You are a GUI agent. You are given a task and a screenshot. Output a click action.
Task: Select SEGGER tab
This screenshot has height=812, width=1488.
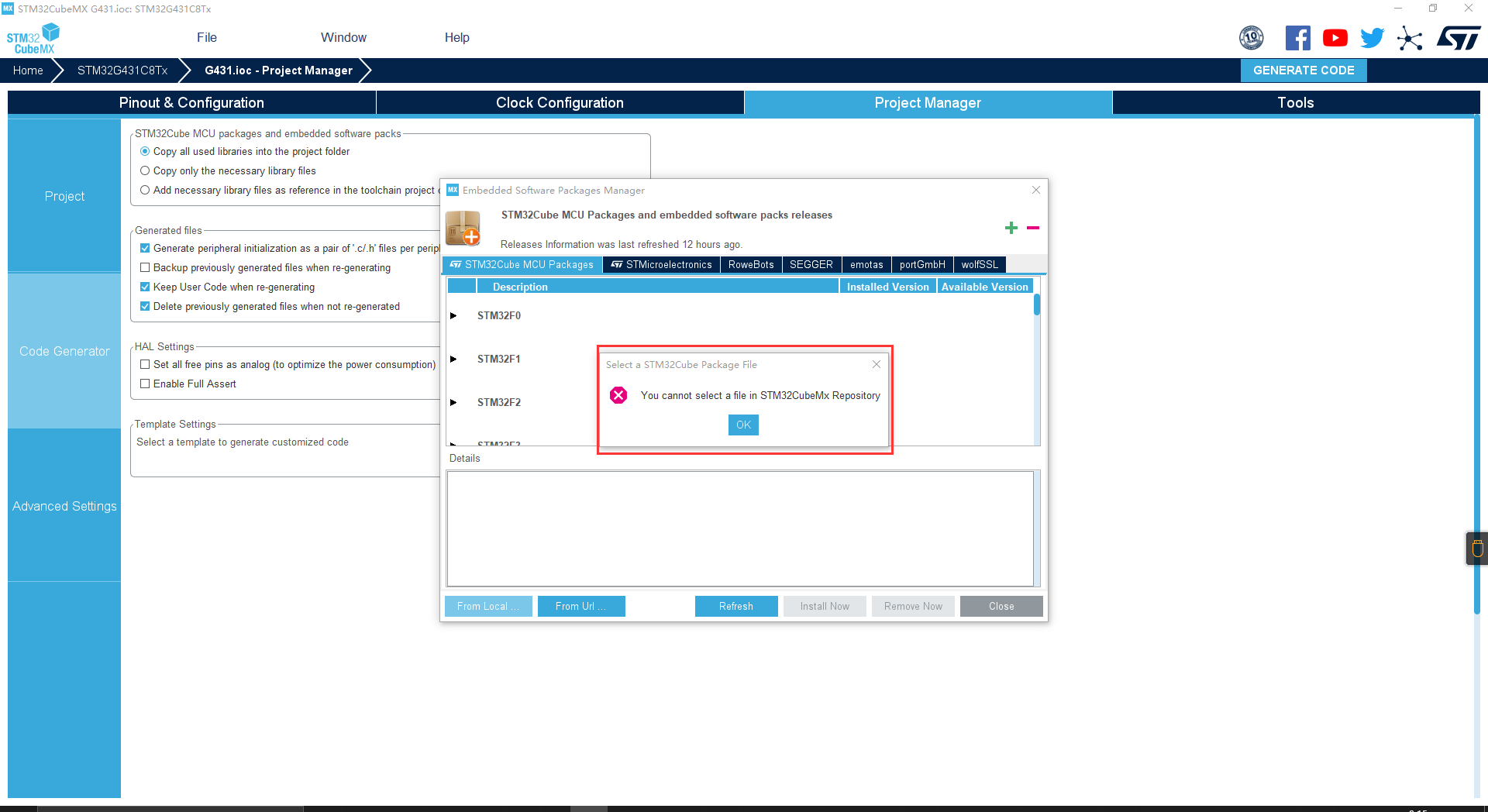point(811,264)
